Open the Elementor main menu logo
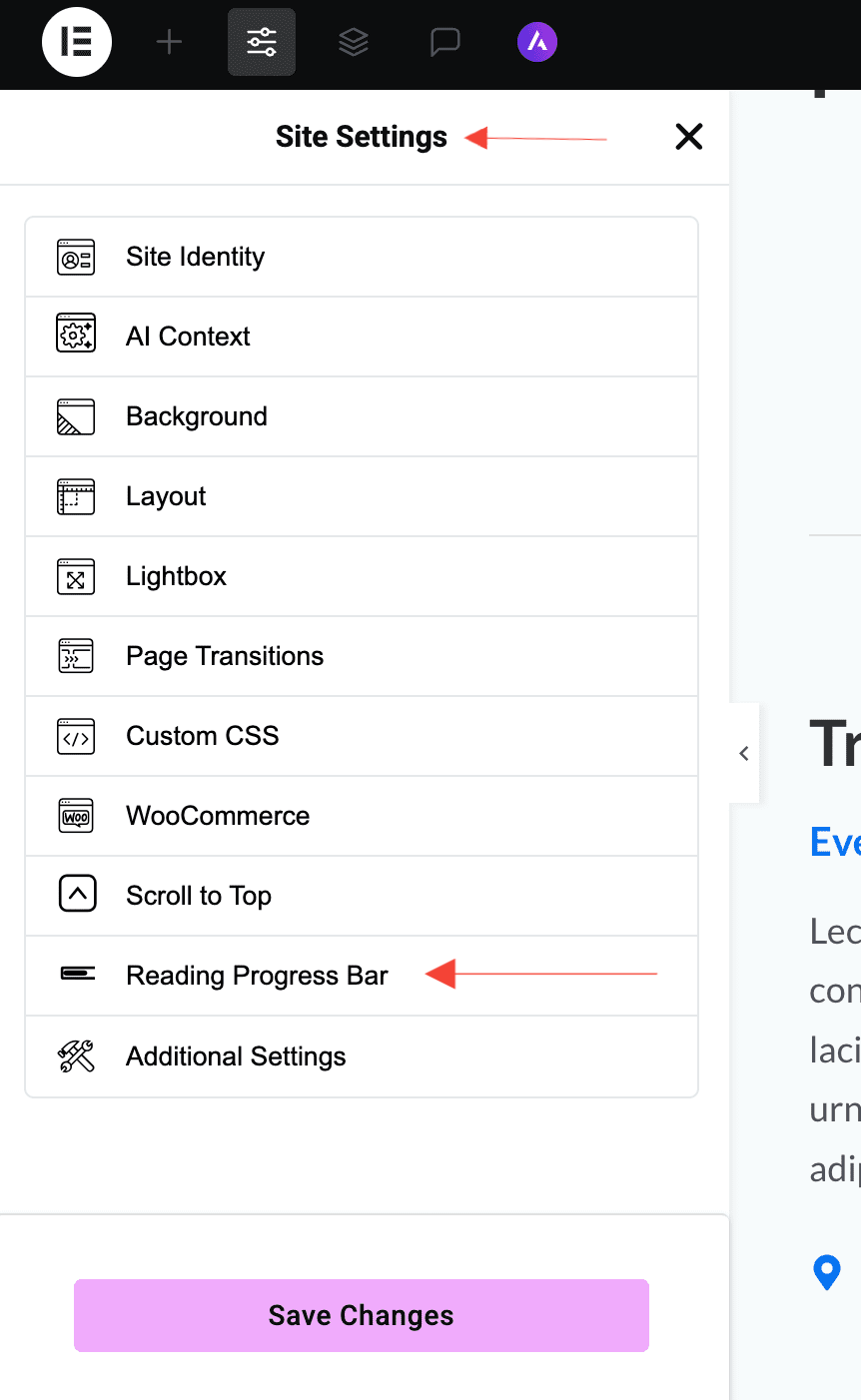 tap(77, 42)
